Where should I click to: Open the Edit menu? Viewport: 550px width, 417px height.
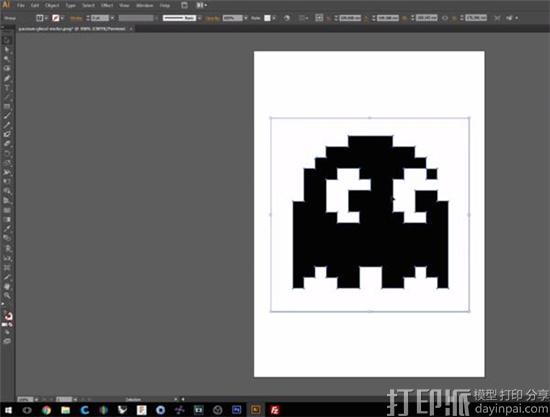[35, 6]
